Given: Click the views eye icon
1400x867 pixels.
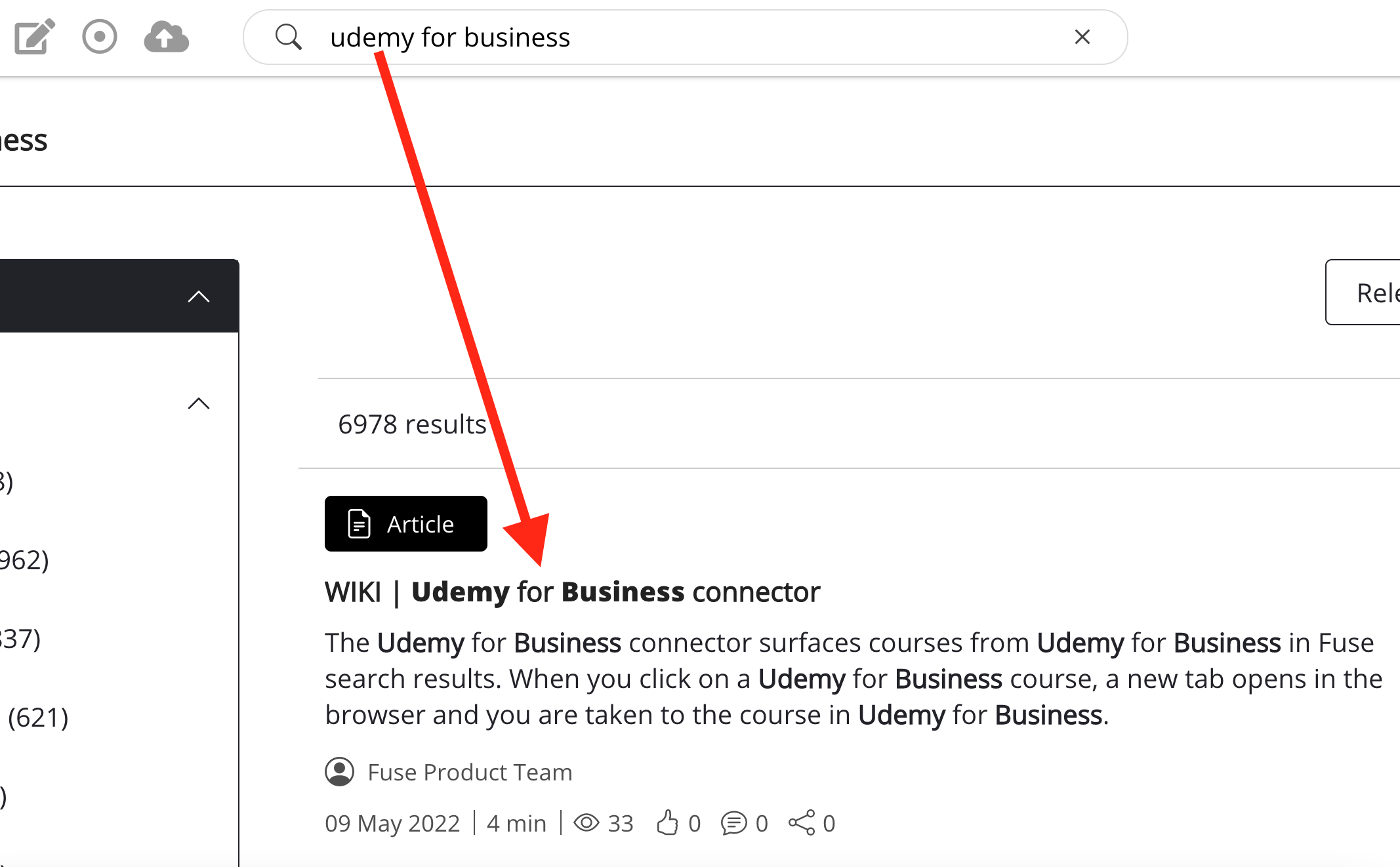Looking at the screenshot, I should click(x=587, y=822).
